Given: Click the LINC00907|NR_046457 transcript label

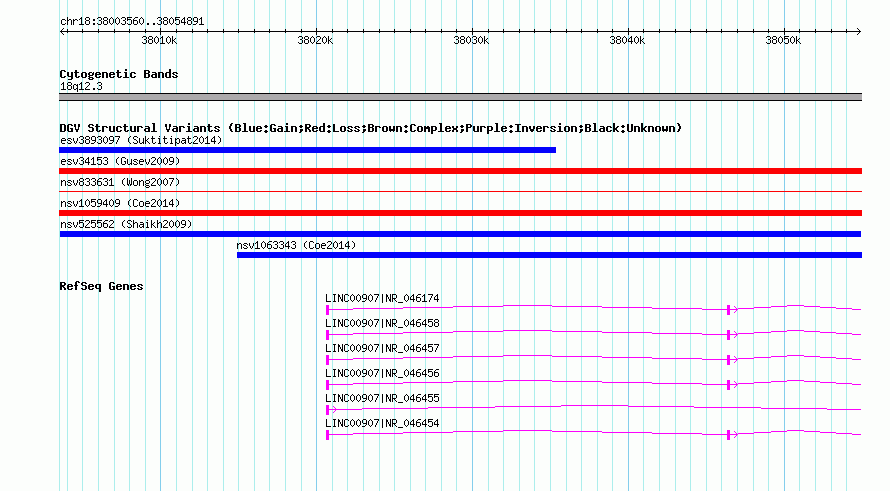Looking at the screenshot, I should [382, 348].
